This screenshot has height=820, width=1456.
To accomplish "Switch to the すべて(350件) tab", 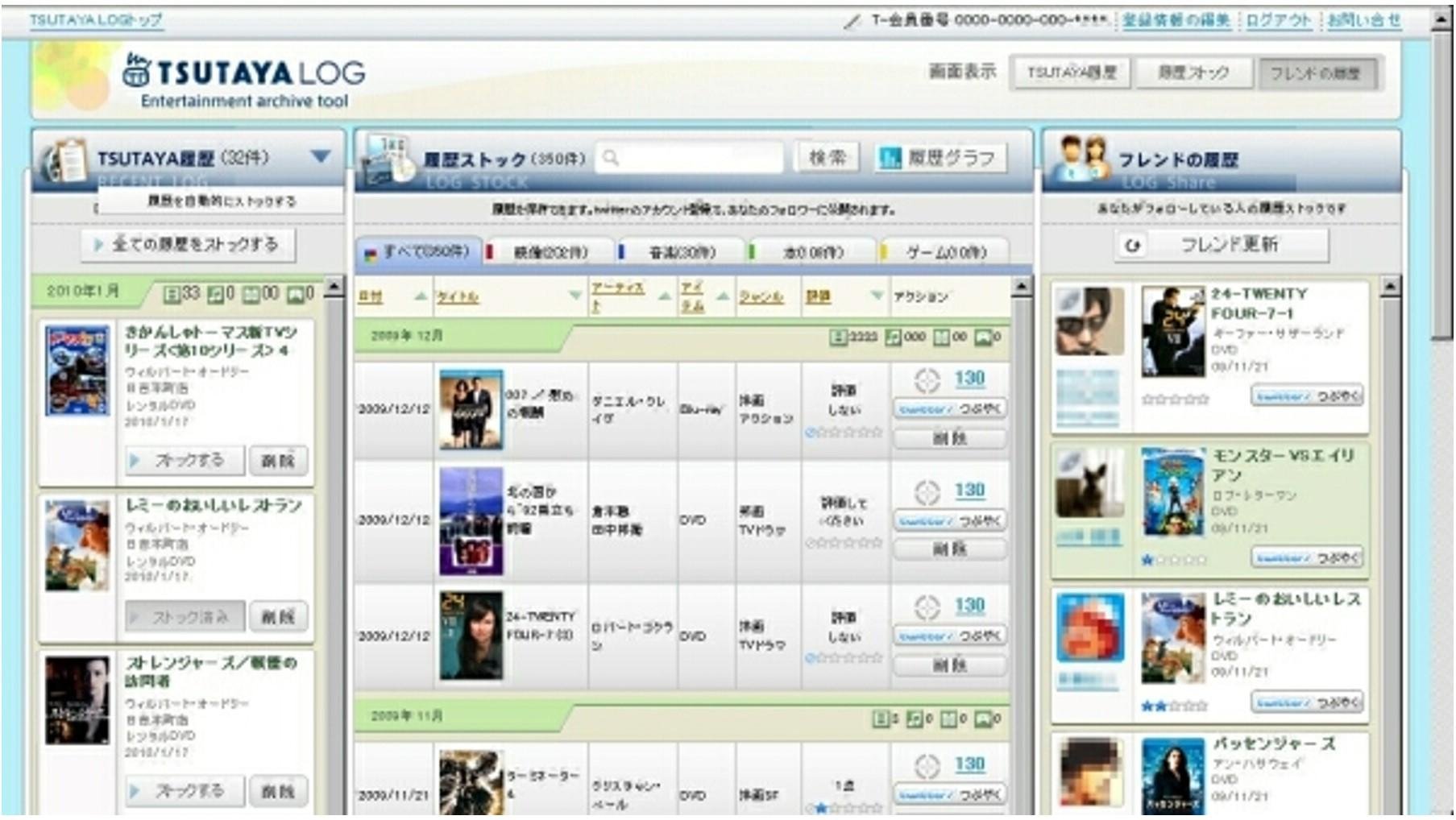I will click(x=418, y=252).
